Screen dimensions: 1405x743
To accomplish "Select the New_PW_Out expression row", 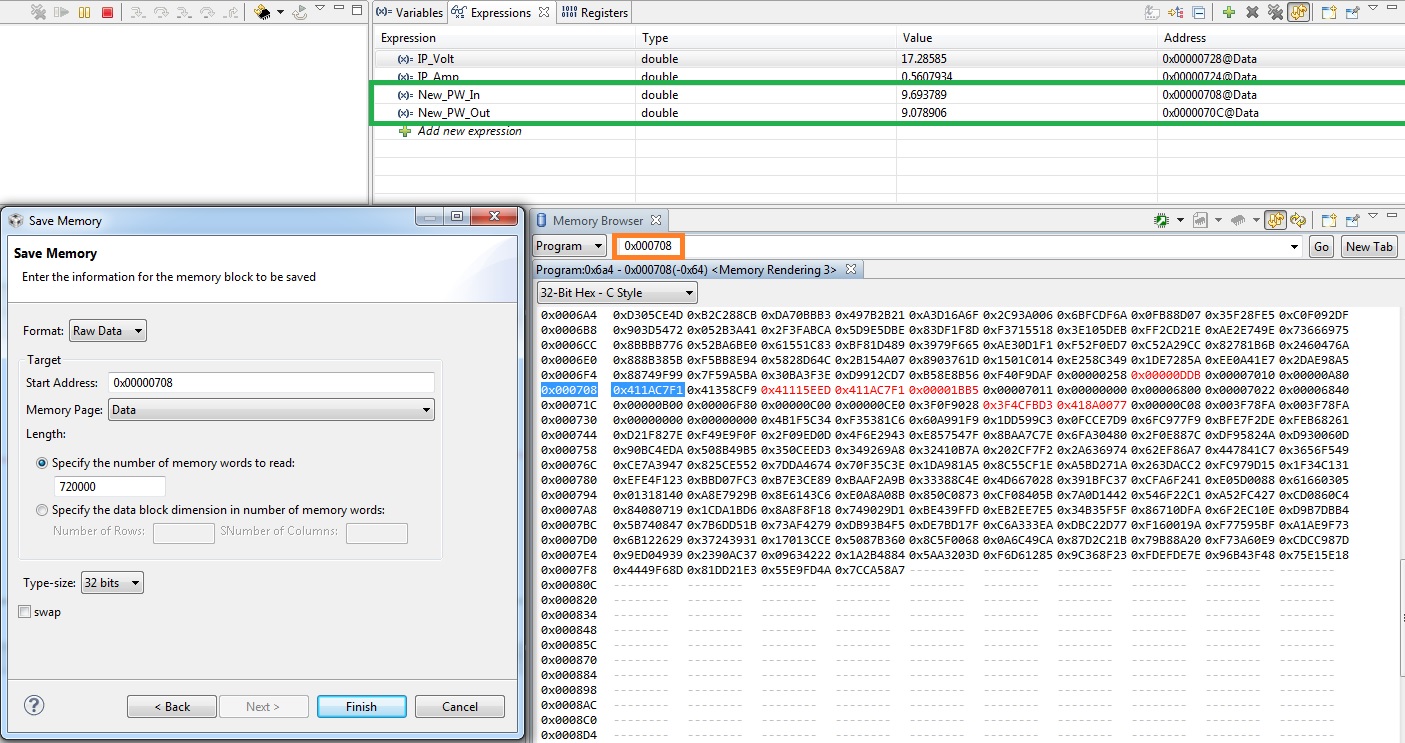I will (888, 113).
